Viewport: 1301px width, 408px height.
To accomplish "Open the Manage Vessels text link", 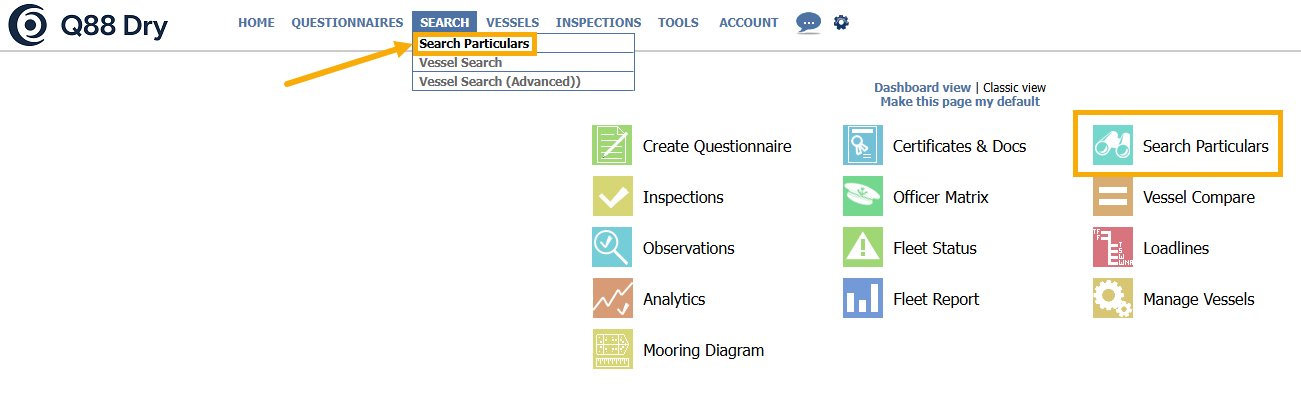I will tap(1199, 299).
